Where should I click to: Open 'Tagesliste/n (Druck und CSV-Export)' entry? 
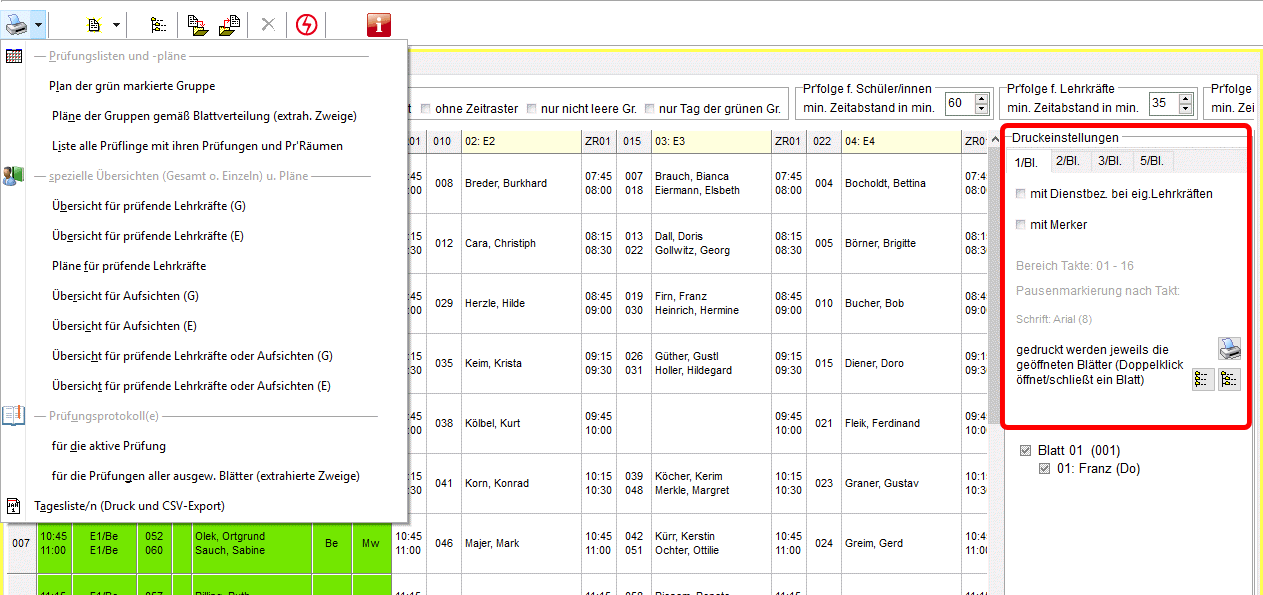129,506
